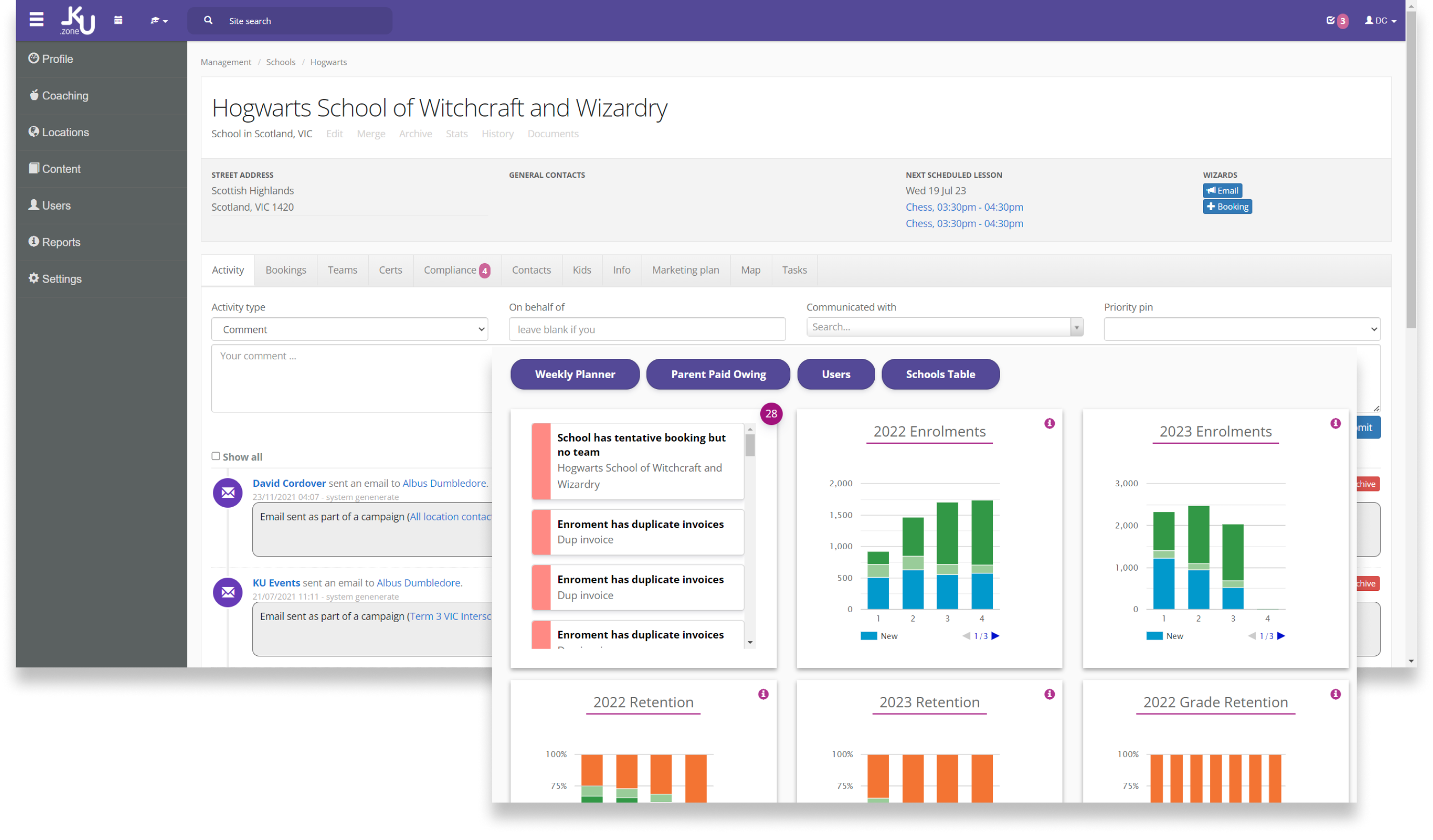Click the Reports info icon
The height and width of the screenshot is (840, 1433).
(33, 241)
